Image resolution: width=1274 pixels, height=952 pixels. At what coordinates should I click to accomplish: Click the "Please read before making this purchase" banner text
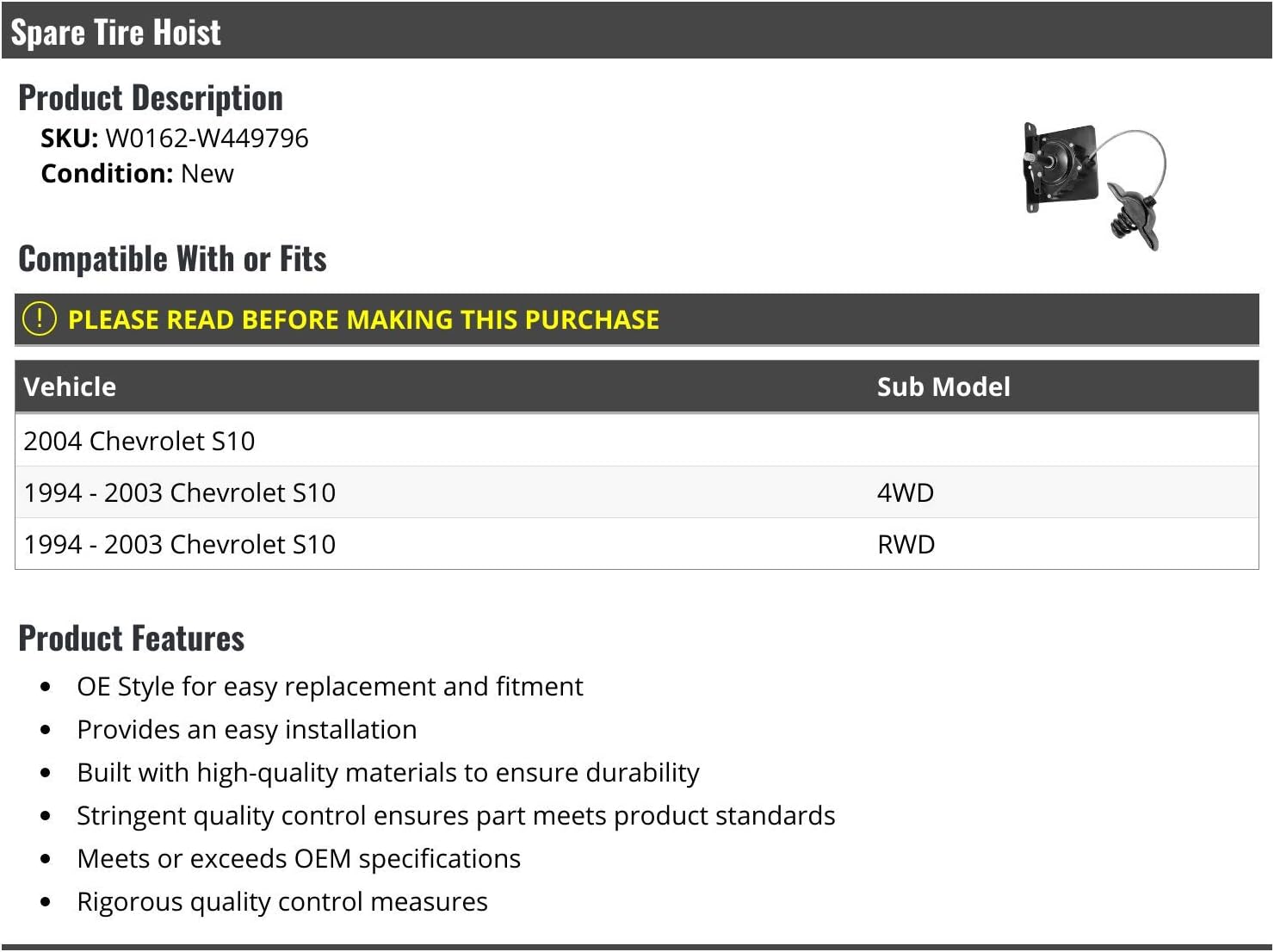(x=363, y=319)
